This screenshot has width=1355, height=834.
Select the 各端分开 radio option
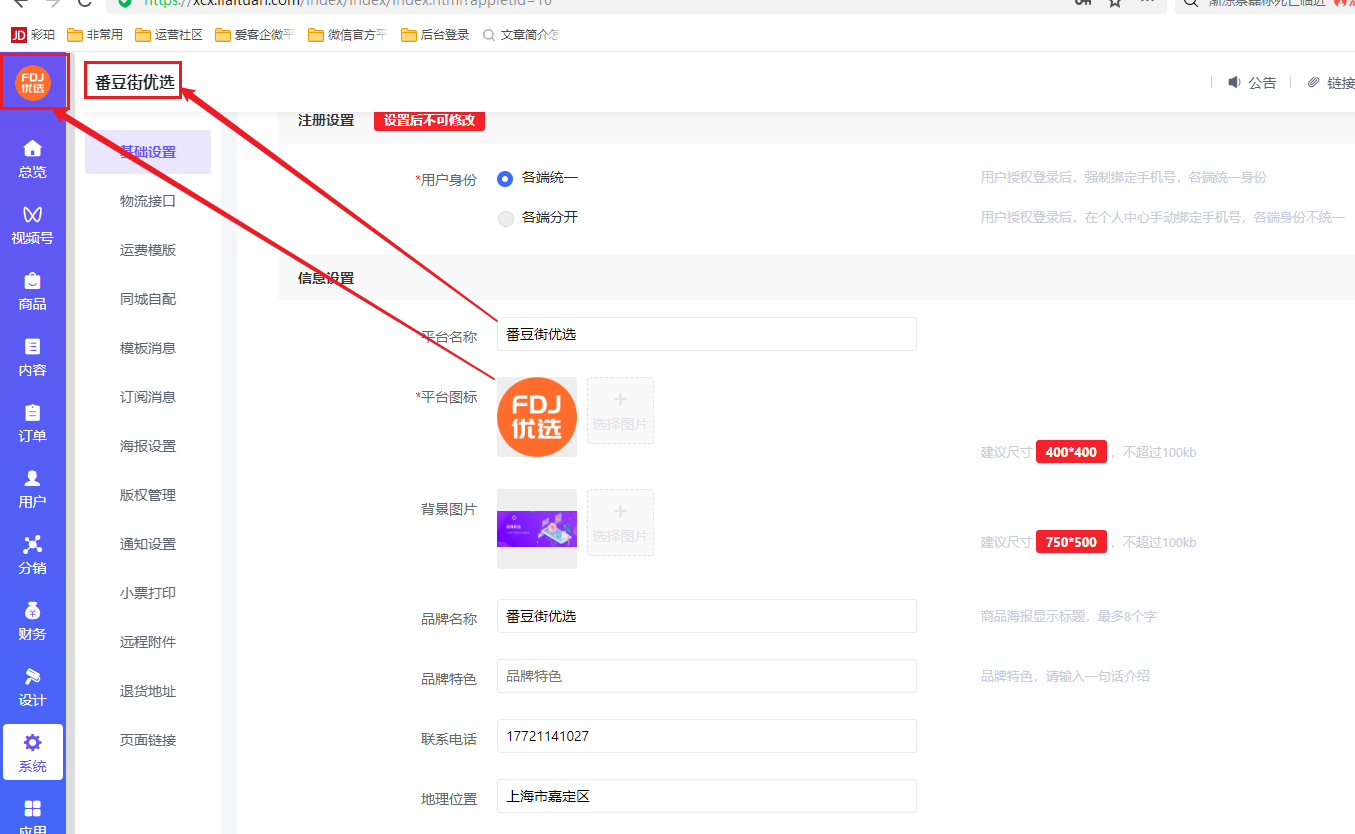[506, 218]
